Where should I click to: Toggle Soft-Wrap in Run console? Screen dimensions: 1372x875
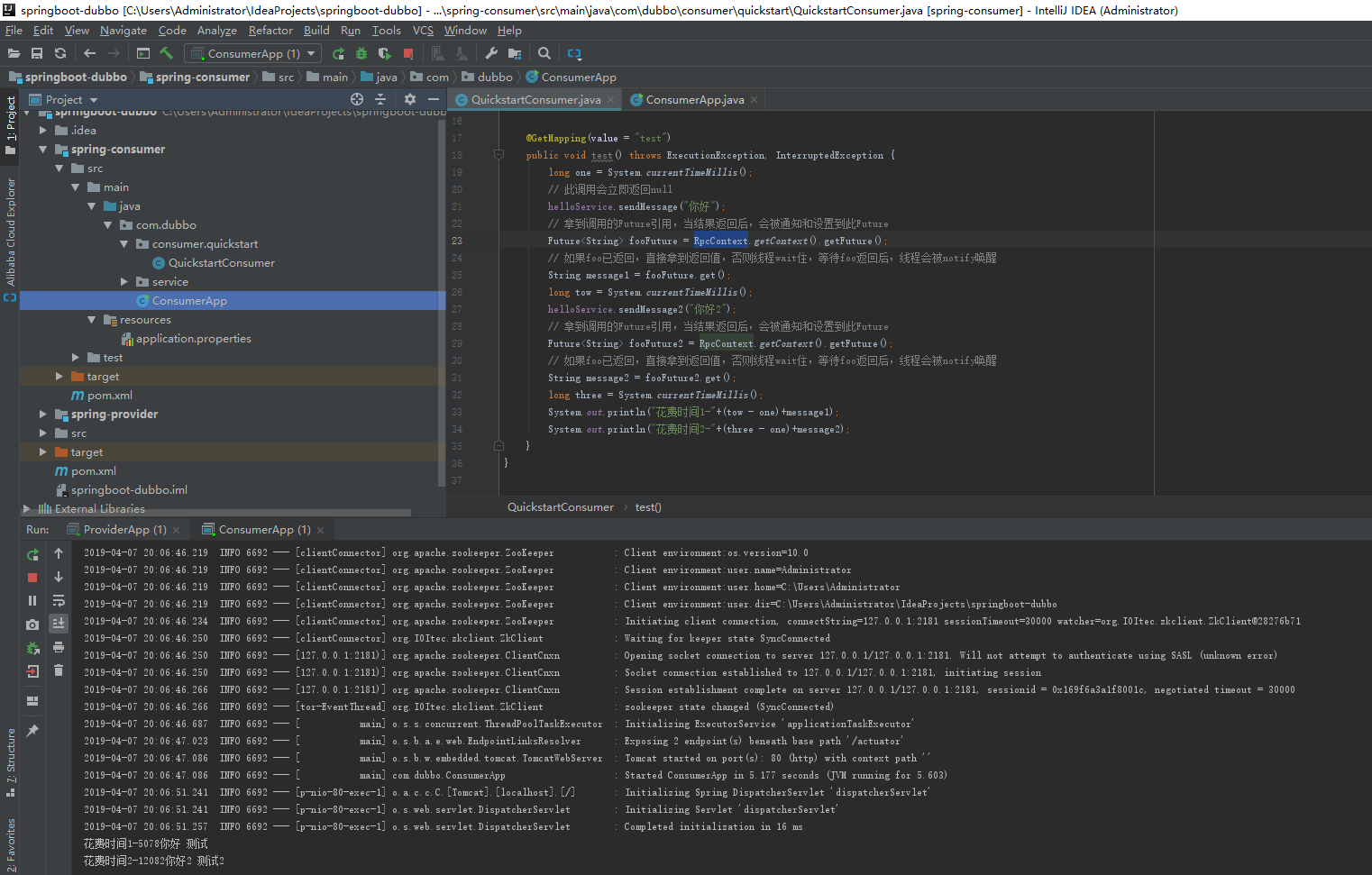(x=59, y=600)
